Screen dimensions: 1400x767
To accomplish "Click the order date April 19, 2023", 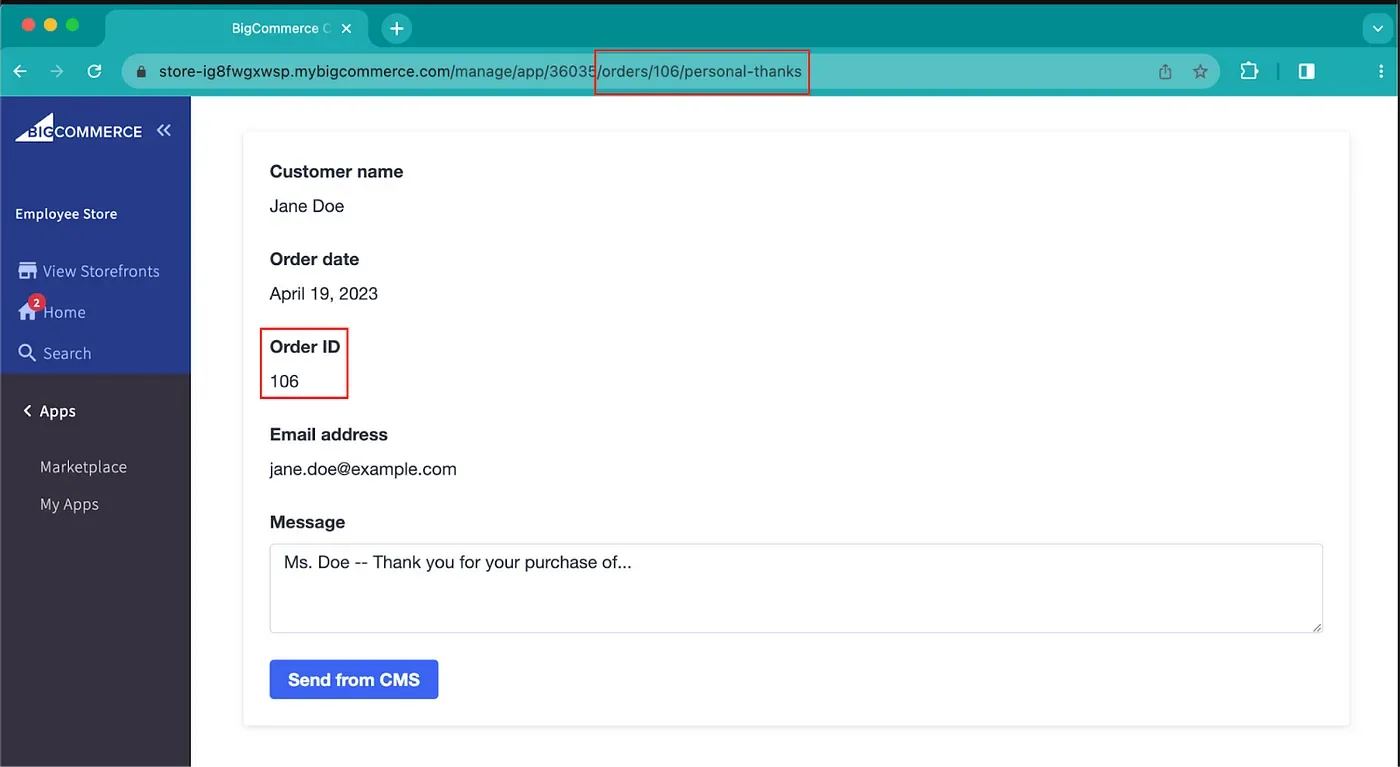I will click(x=324, y=294).
